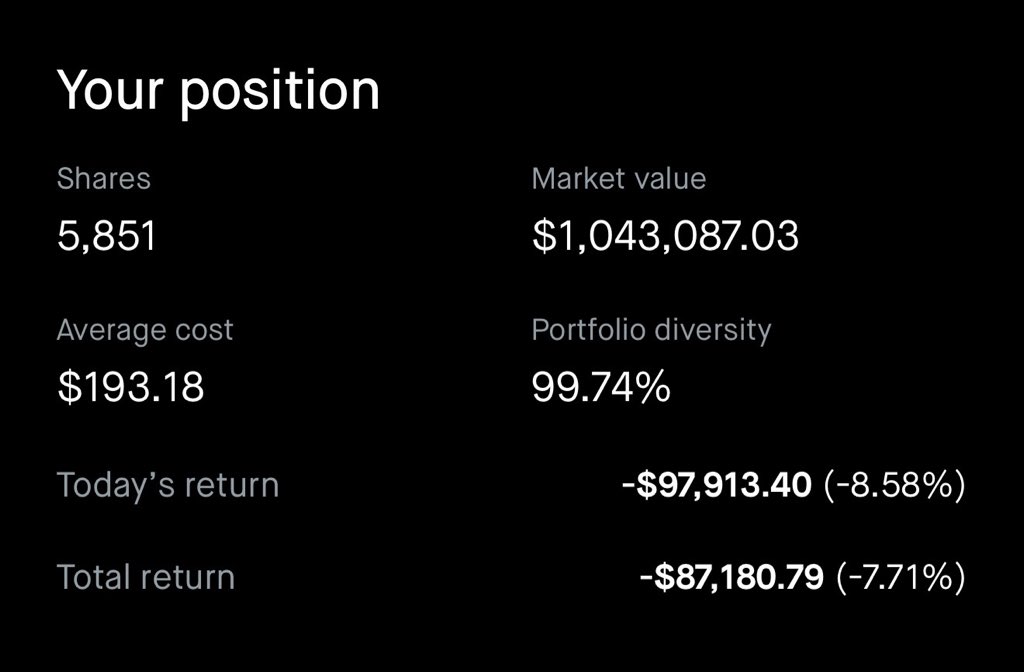The height and width of the screenshot is (672, 1024).
Task: Click the $1,043,087.03 market value
Action: click(665, 236)
